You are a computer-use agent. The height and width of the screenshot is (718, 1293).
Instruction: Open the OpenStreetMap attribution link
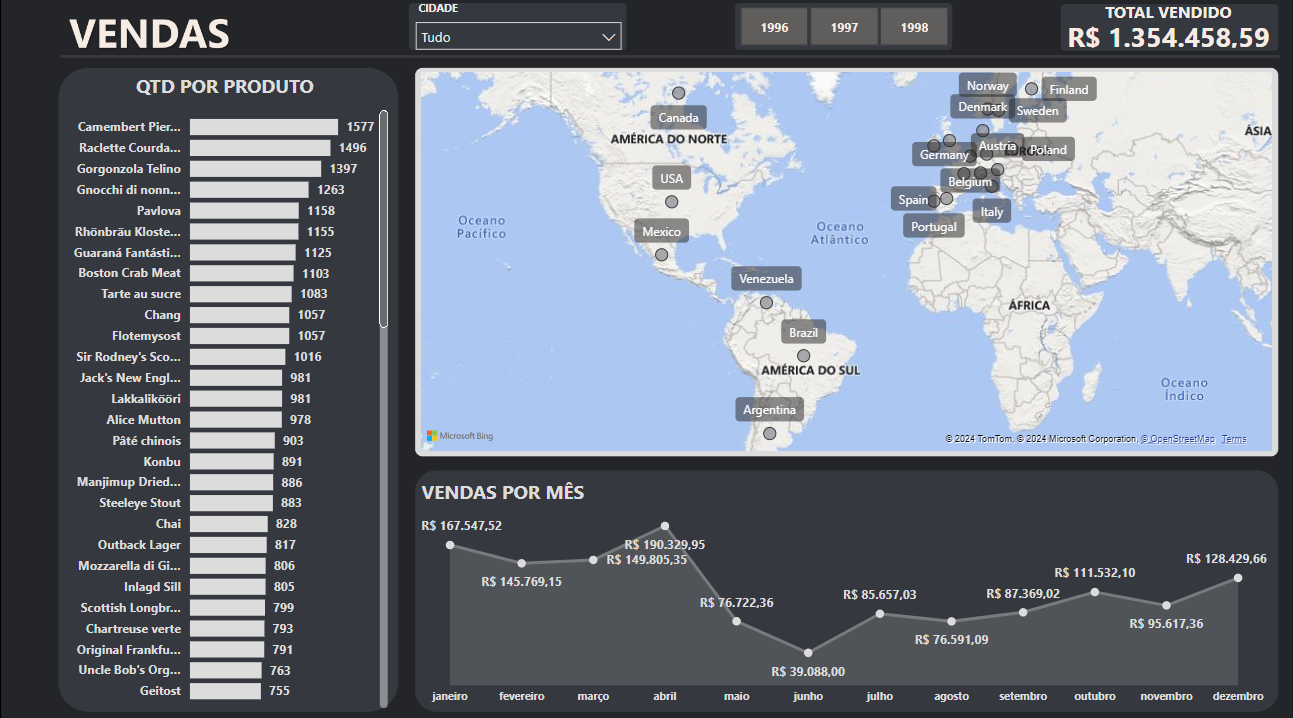click(1180, 439)
